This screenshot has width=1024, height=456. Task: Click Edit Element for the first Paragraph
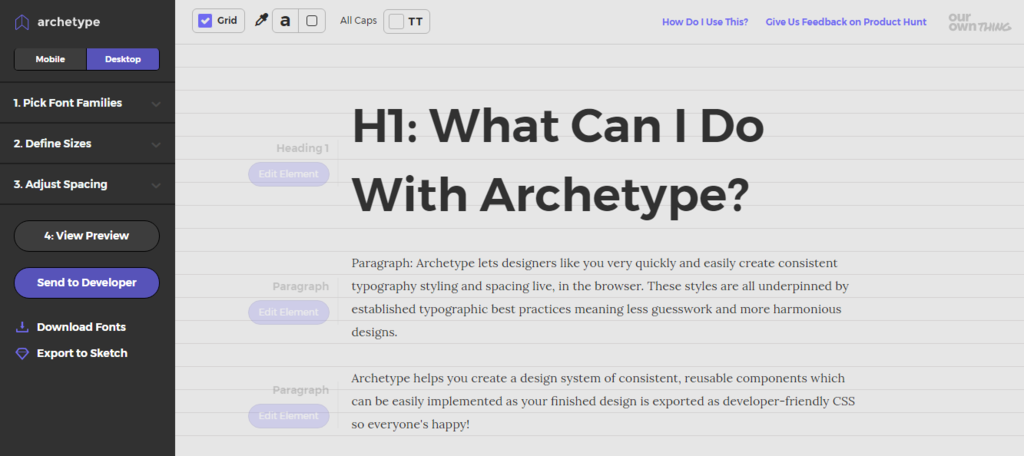click(x=289, y=312)
